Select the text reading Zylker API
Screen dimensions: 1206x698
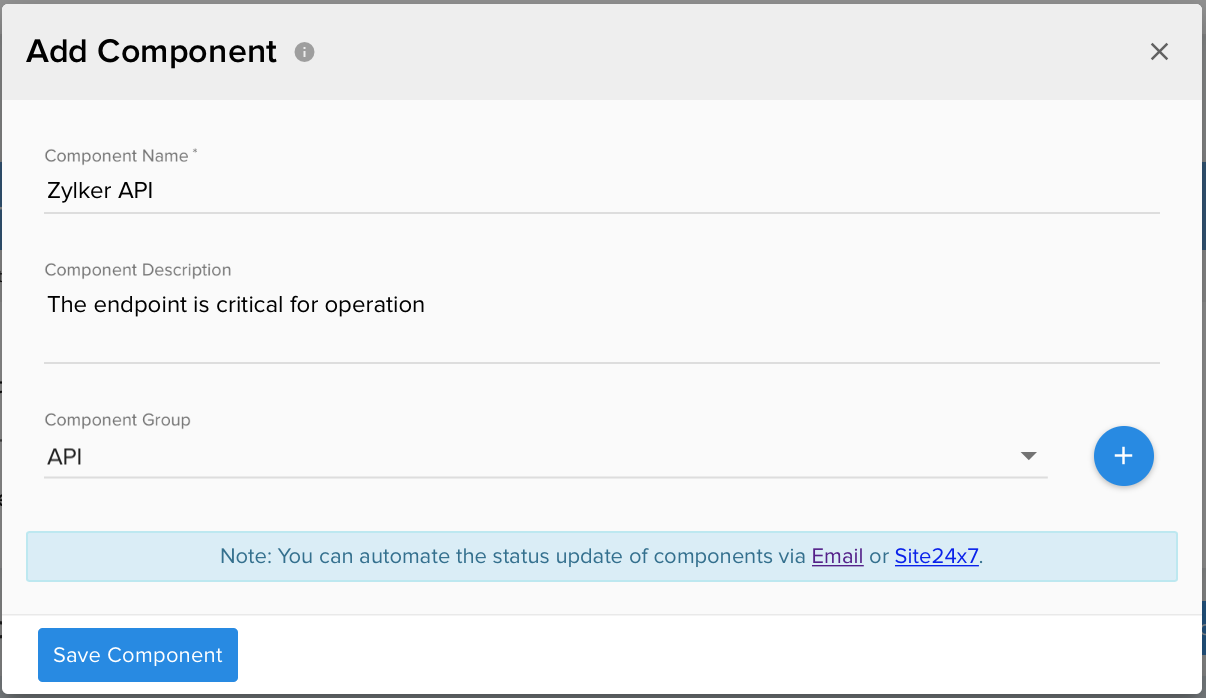point(97,190)
